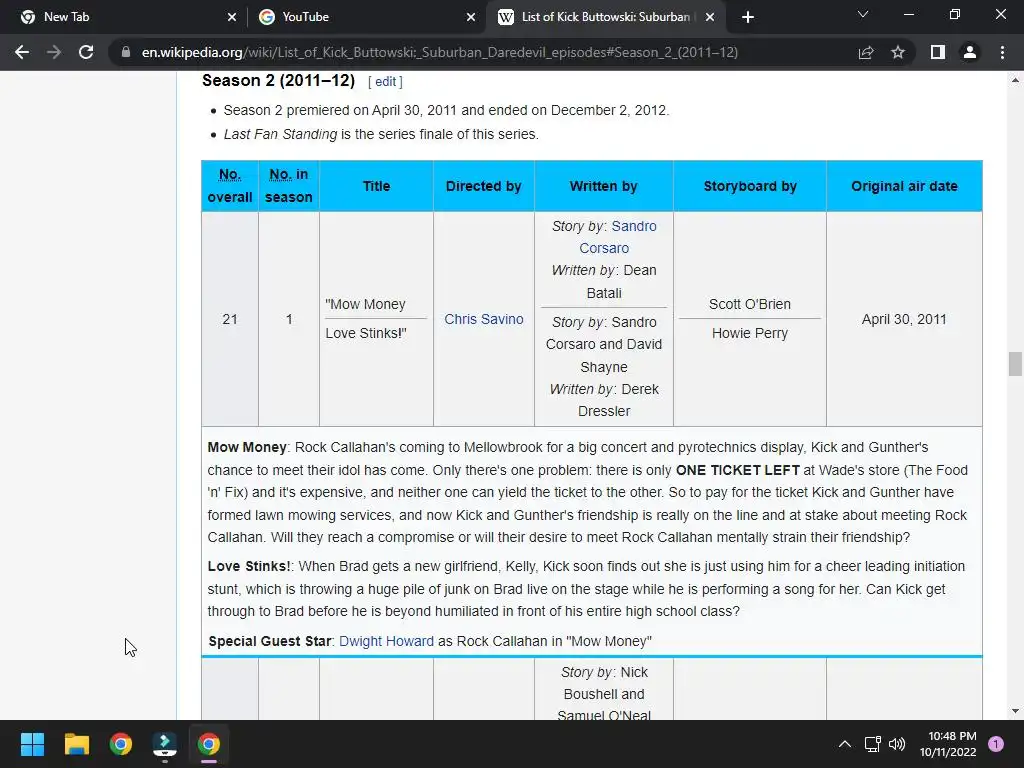Screen dimensions: 1024x768
Task: Open the Chrome side panel
Action: [938, 52]
